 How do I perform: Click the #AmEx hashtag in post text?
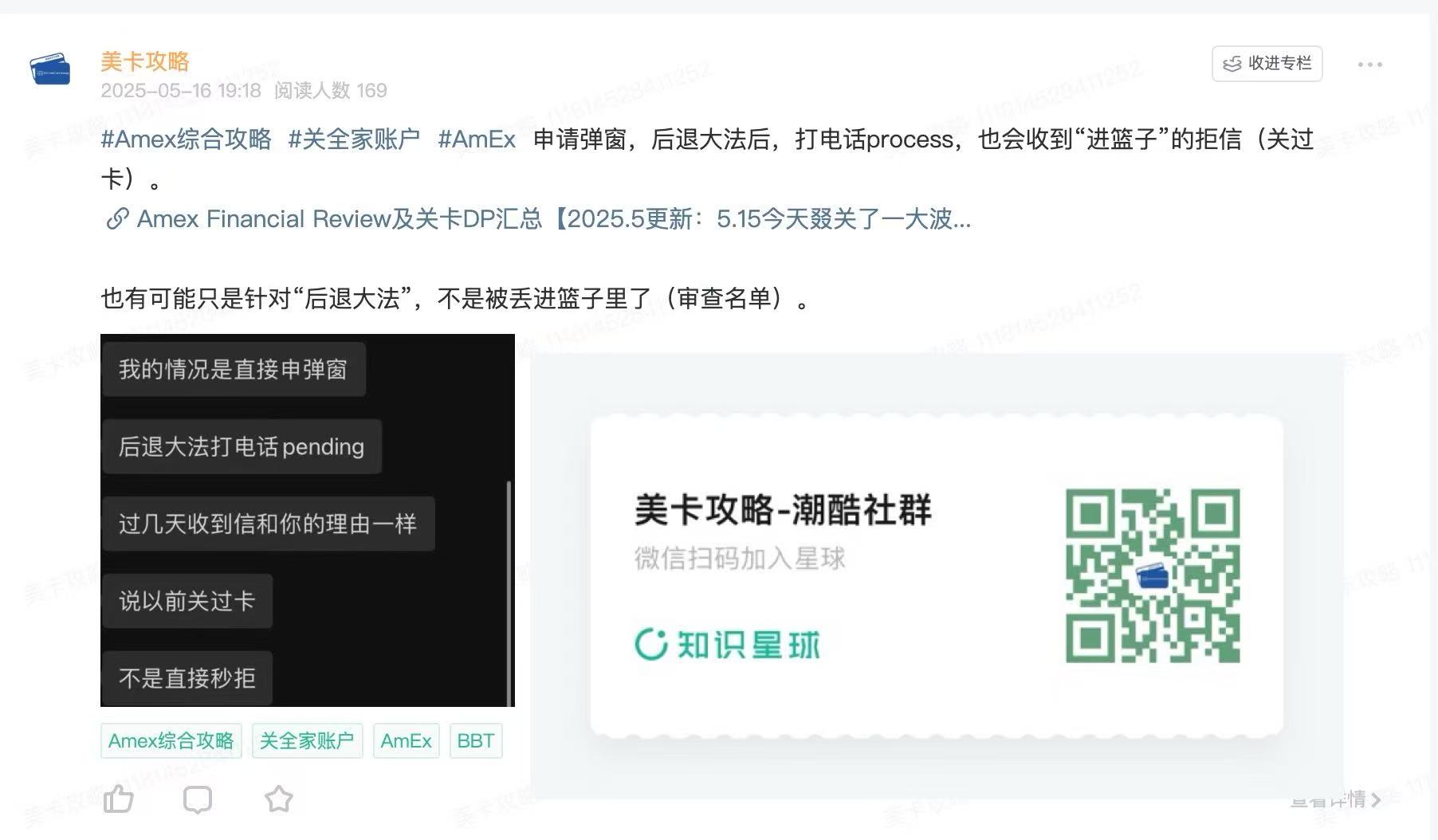coord(477,139)
